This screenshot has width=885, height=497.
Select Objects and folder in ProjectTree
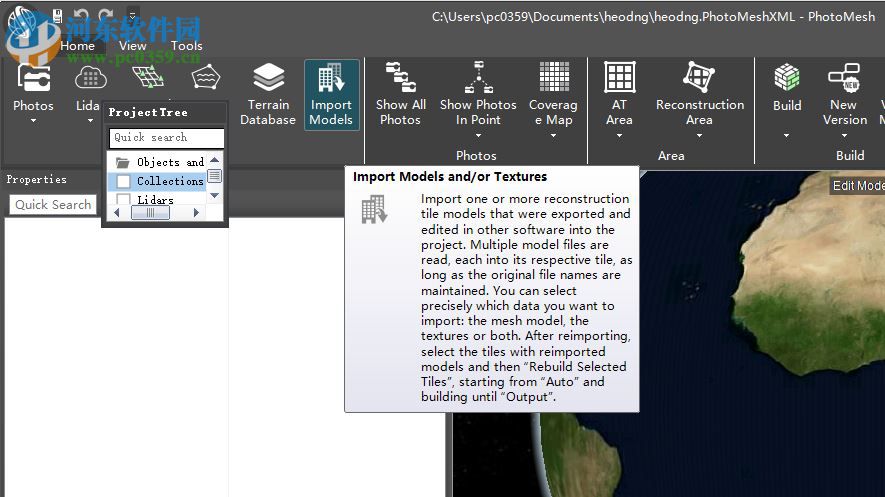click(169, 162)
